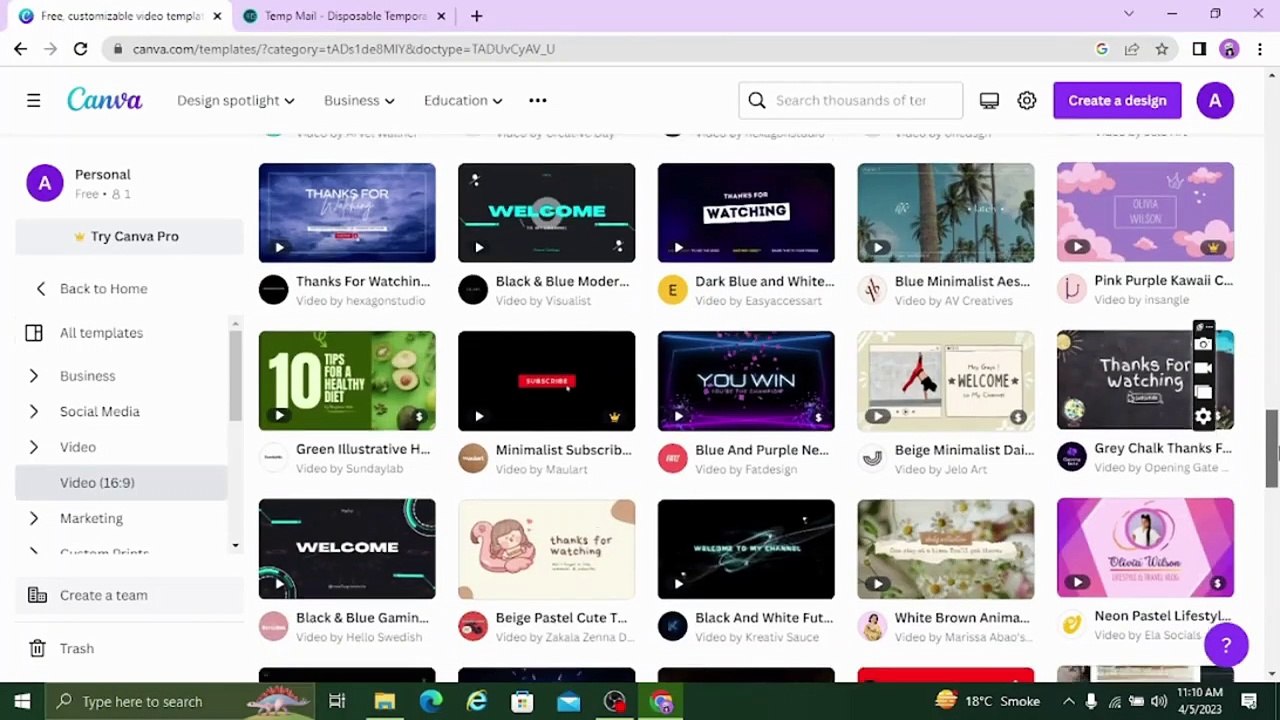Expand the Business dropdown in the header
Image resolution: width=1280 pixels, height=720 pixels.
pos(359,100)
